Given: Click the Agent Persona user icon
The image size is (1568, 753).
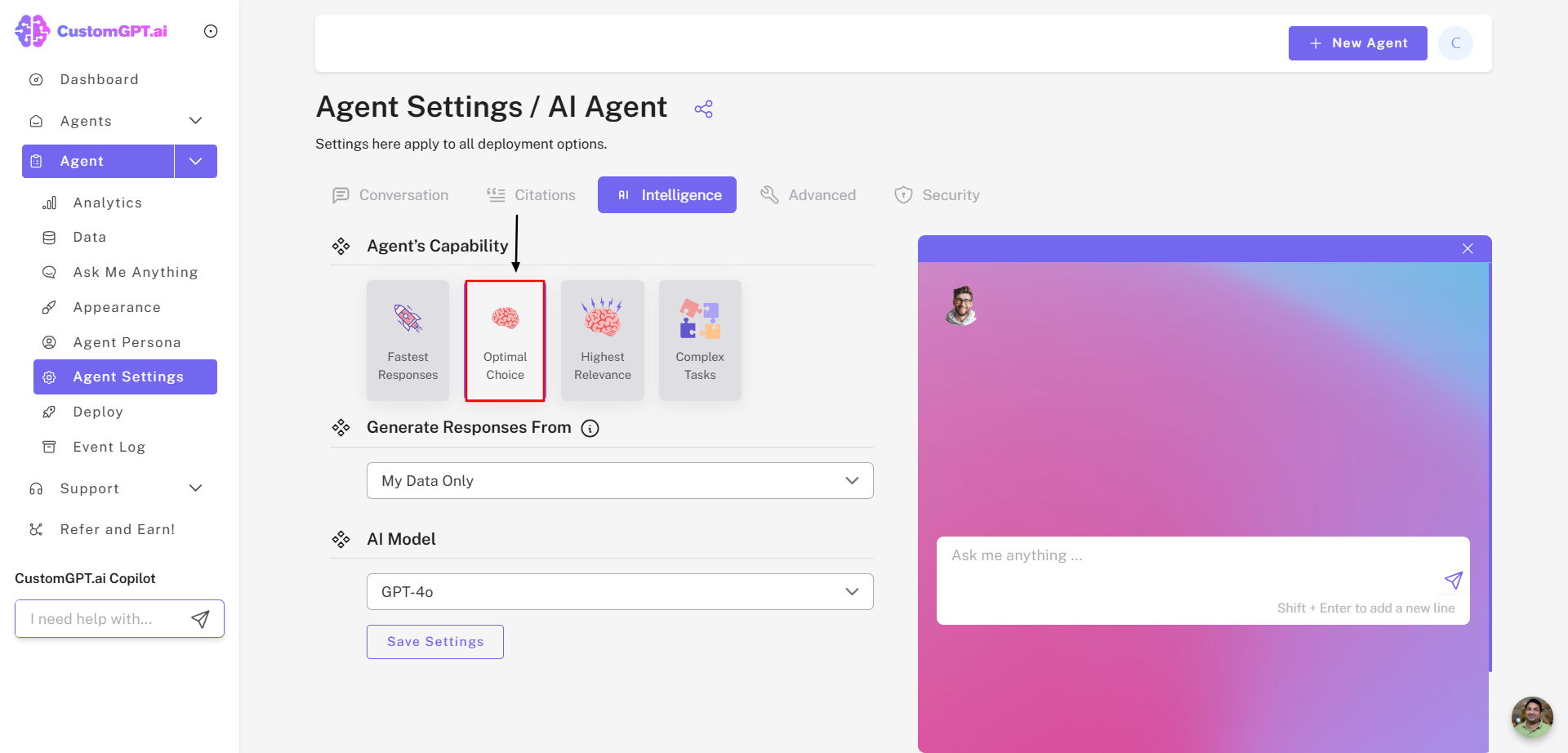Looking at the screenshot, I should click(x=49, y=342).
